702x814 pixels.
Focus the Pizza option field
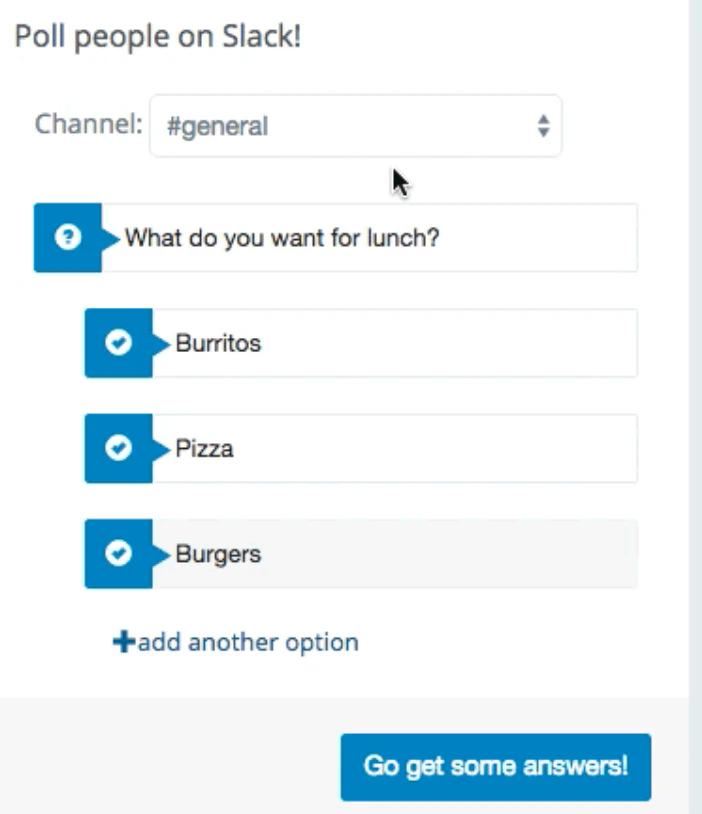pos(395,449)
